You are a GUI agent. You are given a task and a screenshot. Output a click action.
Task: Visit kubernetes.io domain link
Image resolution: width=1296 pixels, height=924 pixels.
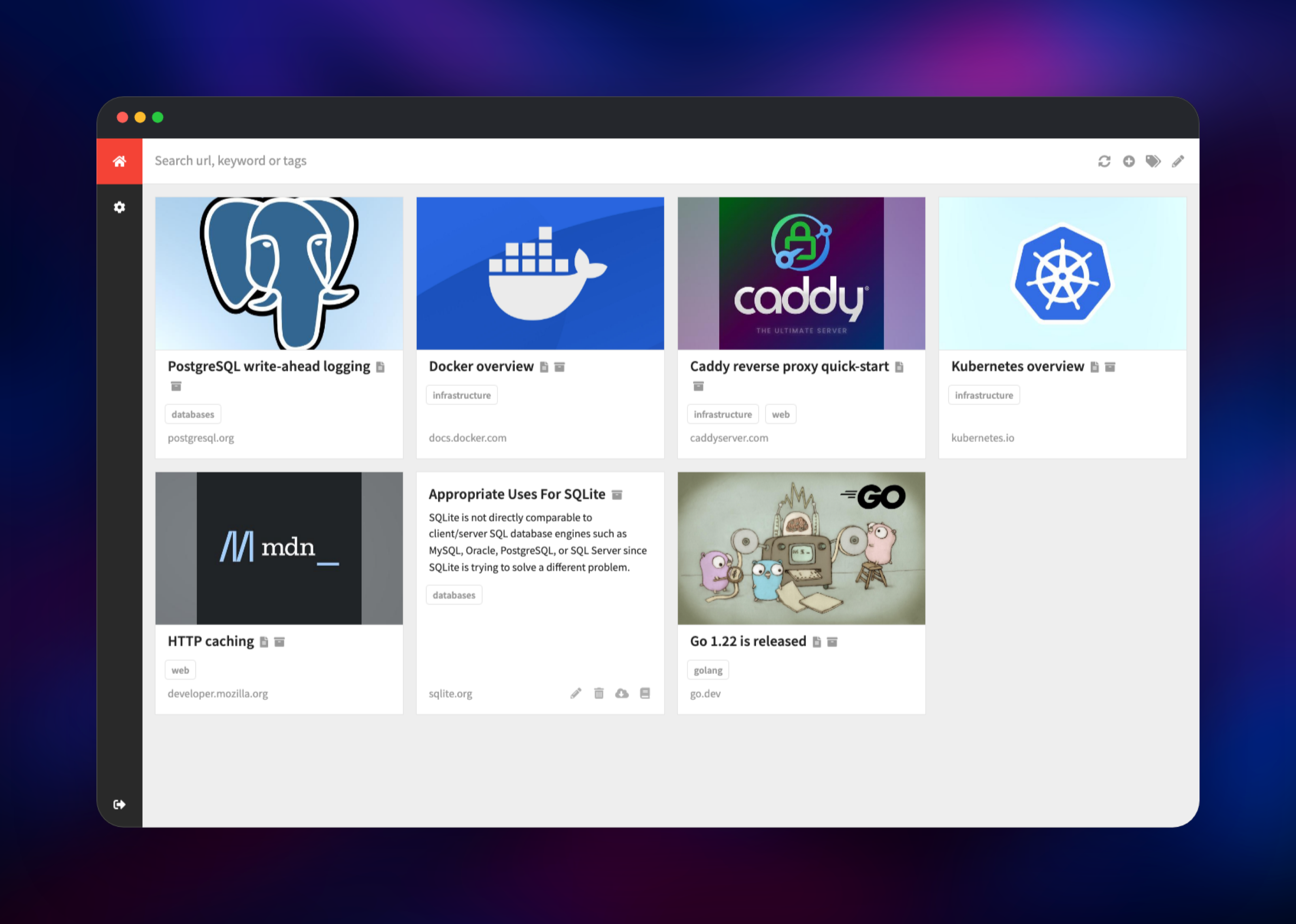tap(983, 438)
